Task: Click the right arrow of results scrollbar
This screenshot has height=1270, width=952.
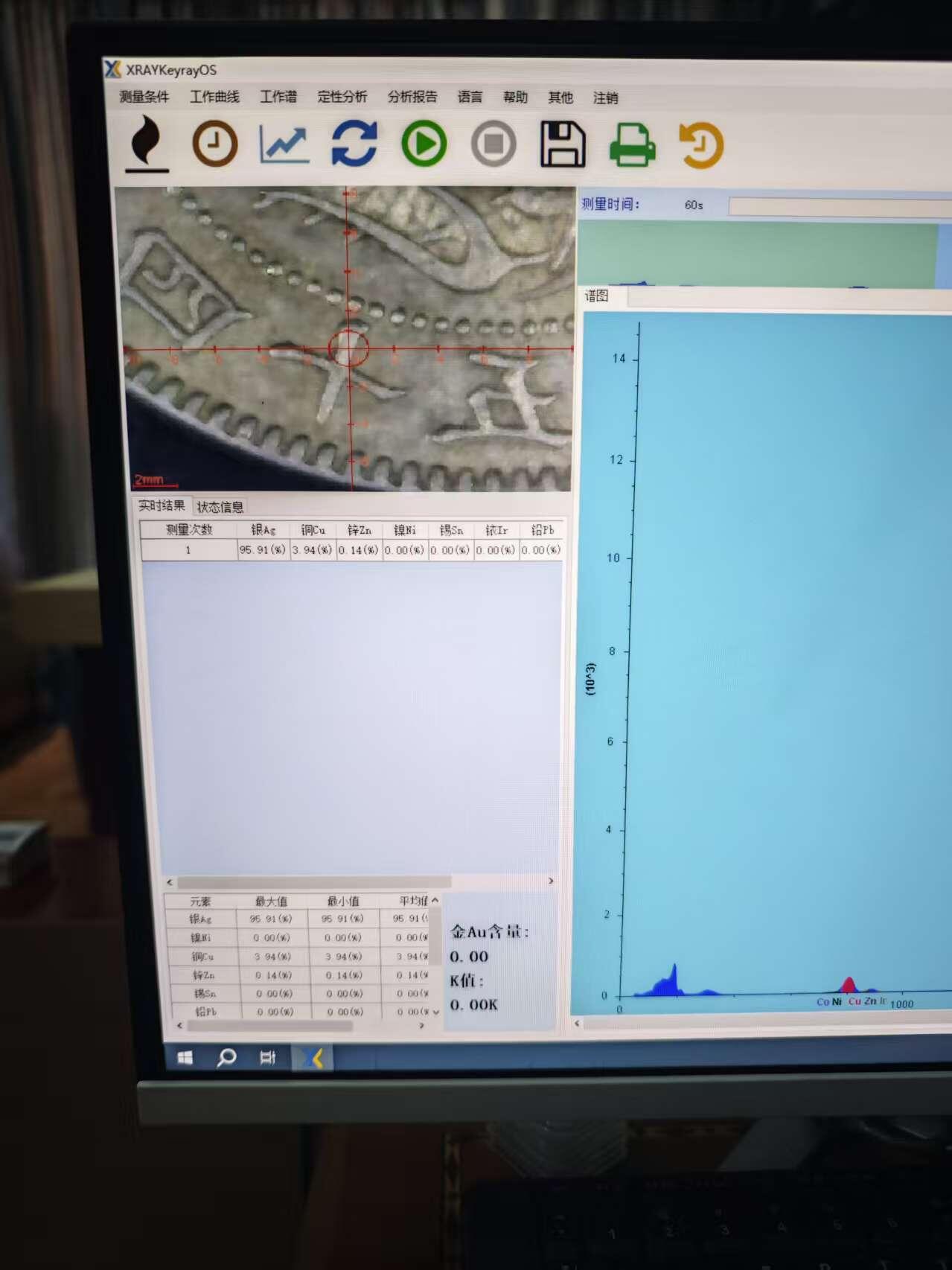Action: click(551, 881)
